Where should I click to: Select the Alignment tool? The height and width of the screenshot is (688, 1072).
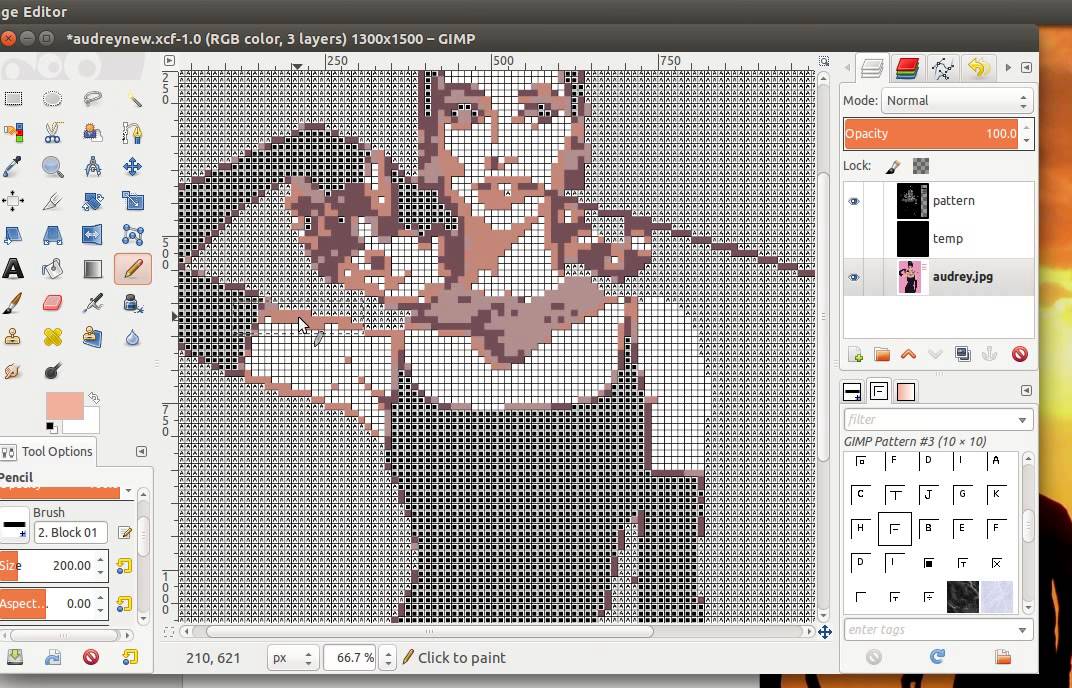click(x=13, y=200)
